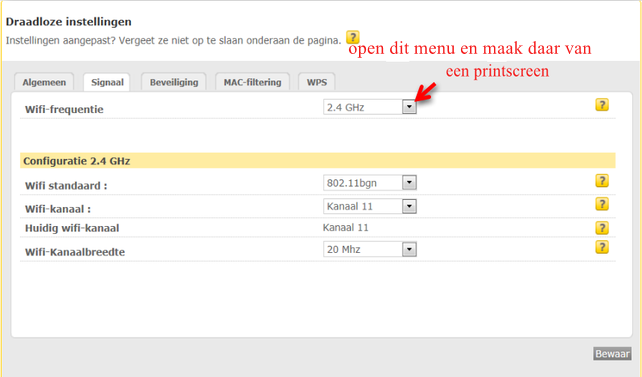Viewport: 642px width, 377px height.
Task: Click the Huidig wifi-kanaal value Kanaal 11
Action: click(346, 228)
